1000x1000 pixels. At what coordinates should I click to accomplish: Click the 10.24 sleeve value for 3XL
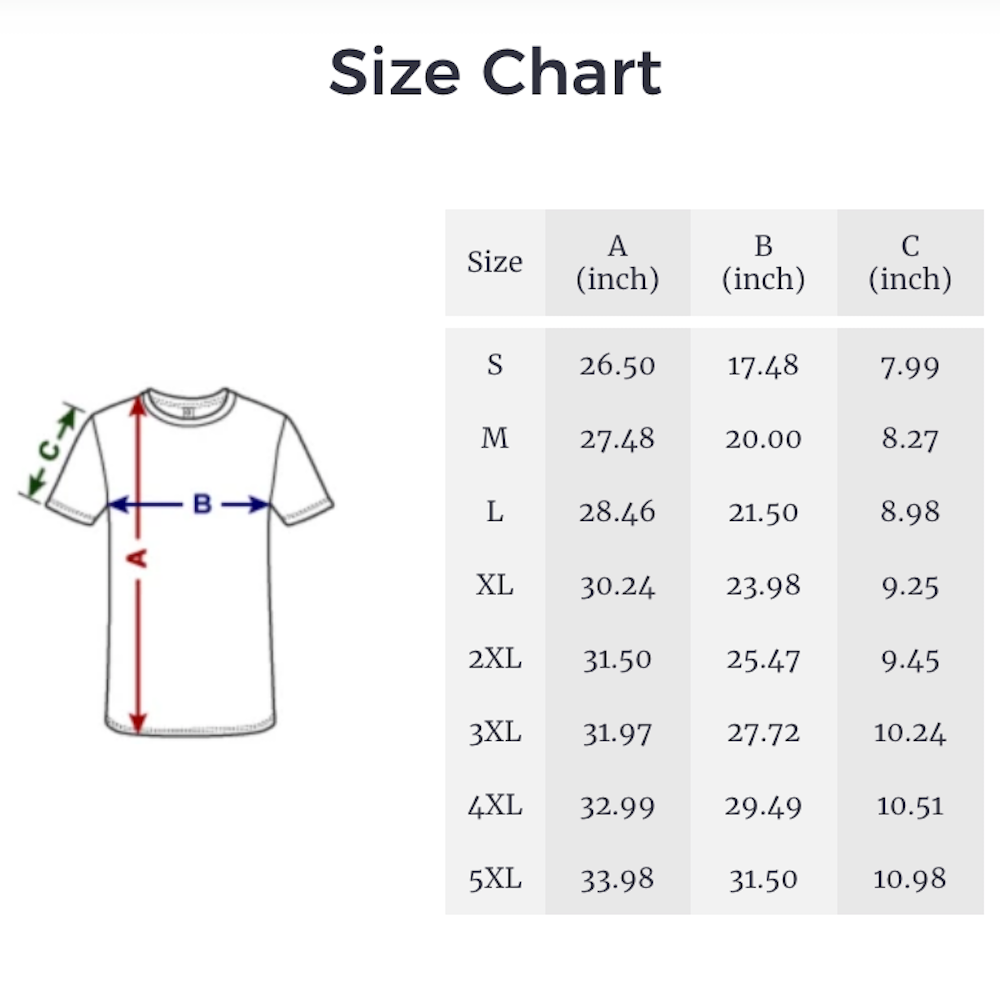pyautogui.click(x=910, y=732)
